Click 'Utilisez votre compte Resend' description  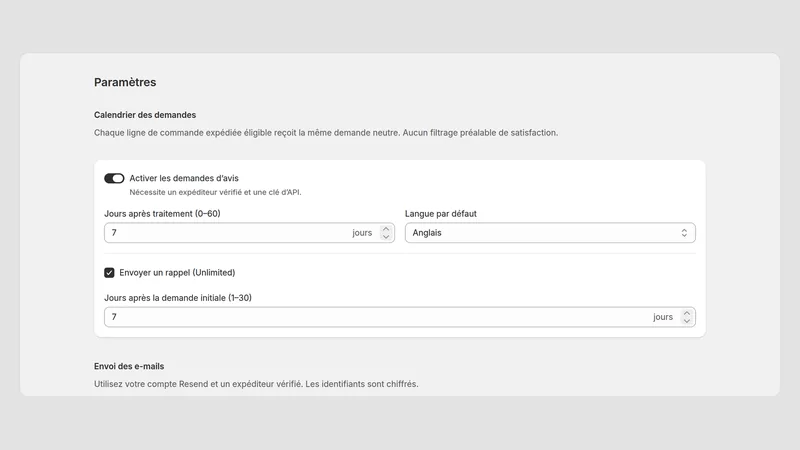[x=256, y=384]
